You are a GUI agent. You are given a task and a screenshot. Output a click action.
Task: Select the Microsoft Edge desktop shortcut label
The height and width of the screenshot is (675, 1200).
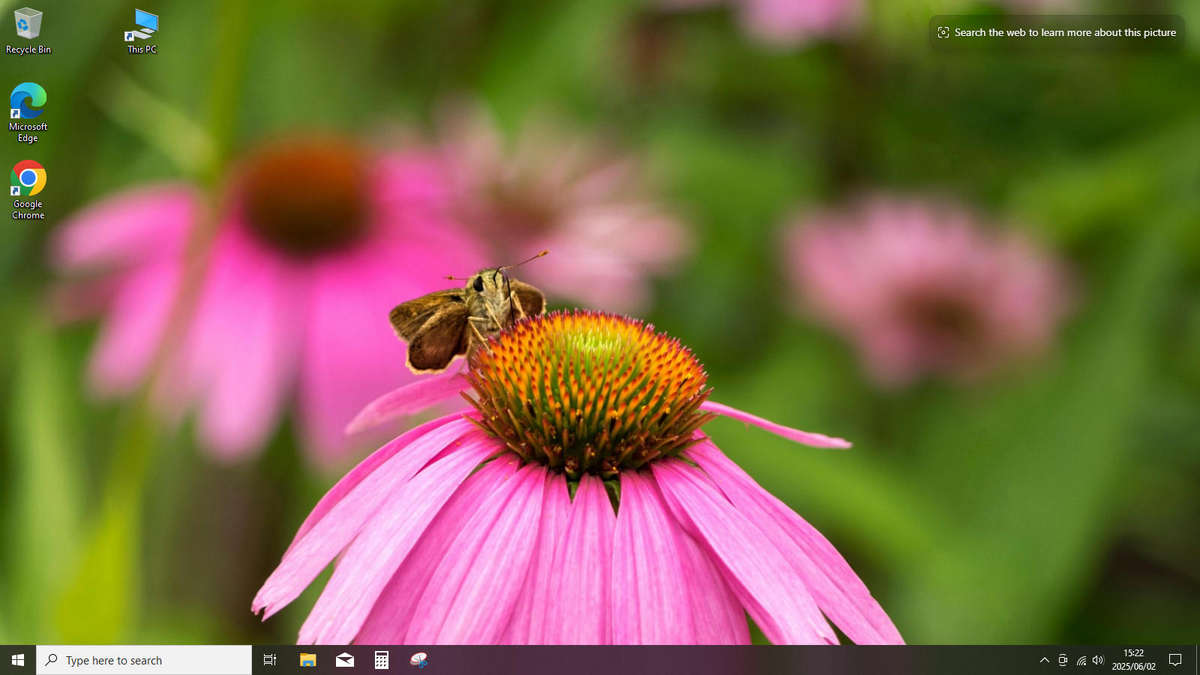click(27, 133)
